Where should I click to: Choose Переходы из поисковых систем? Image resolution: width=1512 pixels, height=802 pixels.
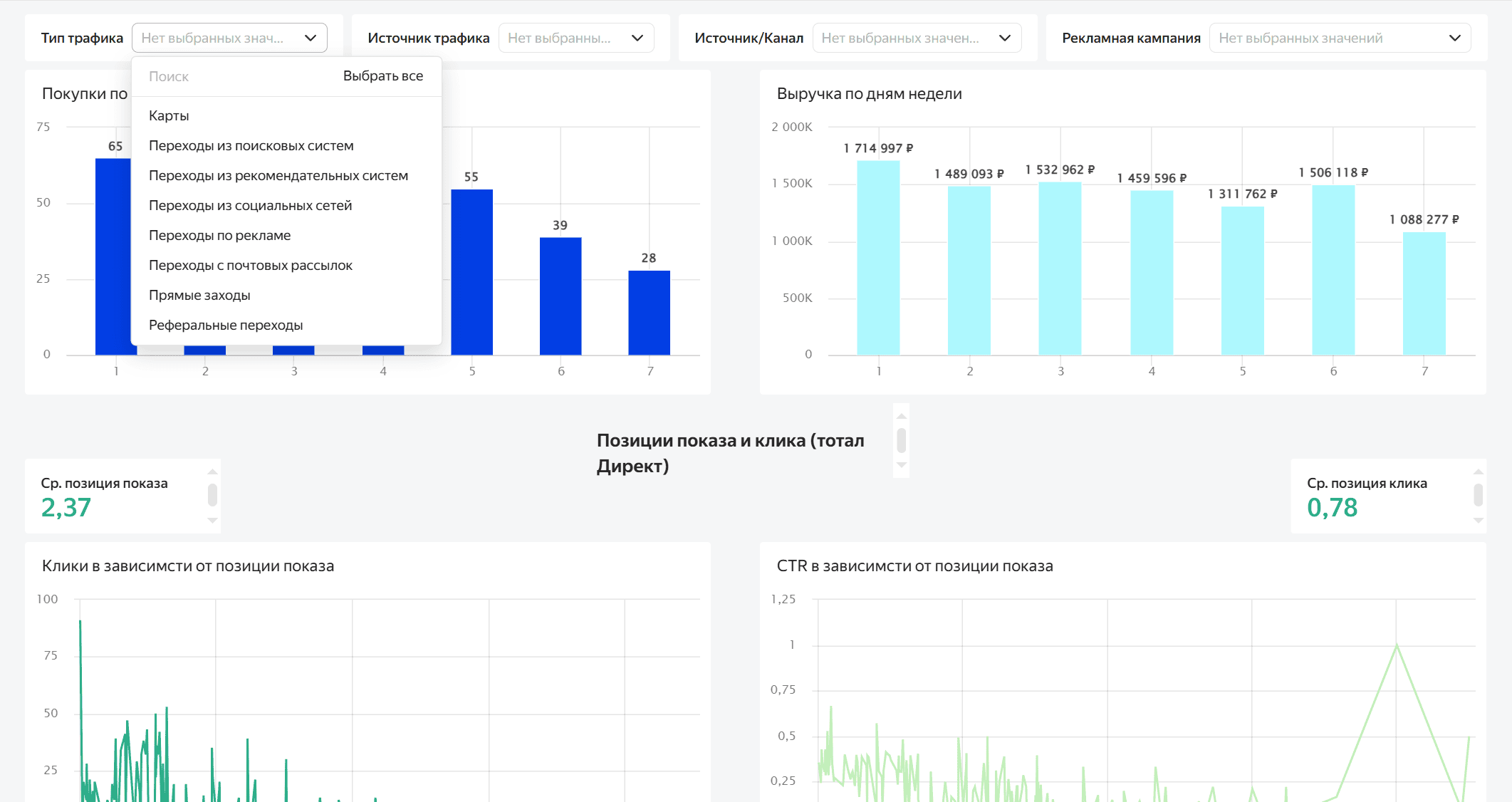coord(251,145)
